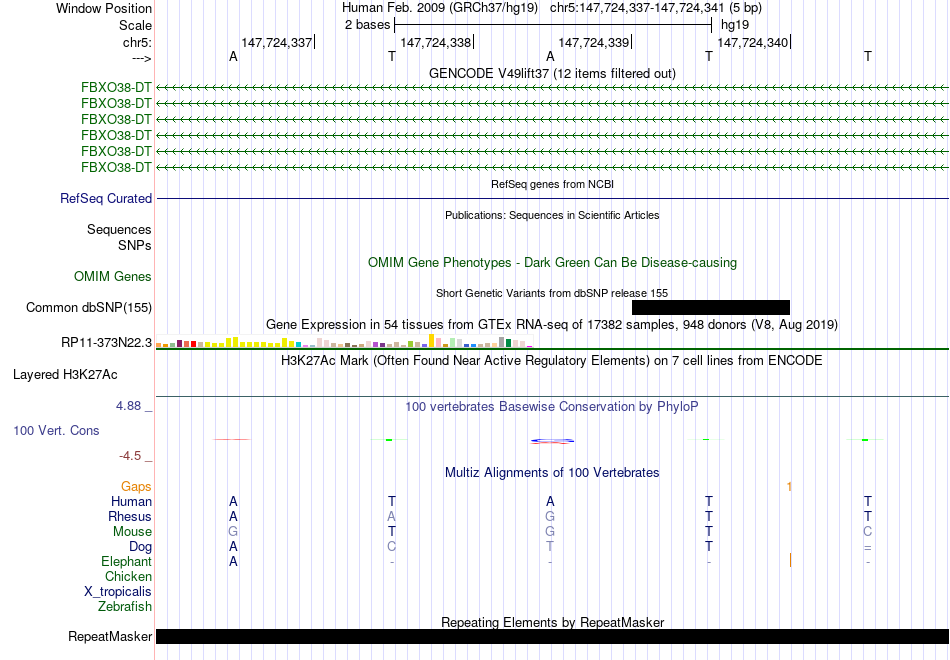Click the -4.5 PhyloP lower scale value
This screenshot has height=660, width=950.
click(x=130, y=456)
